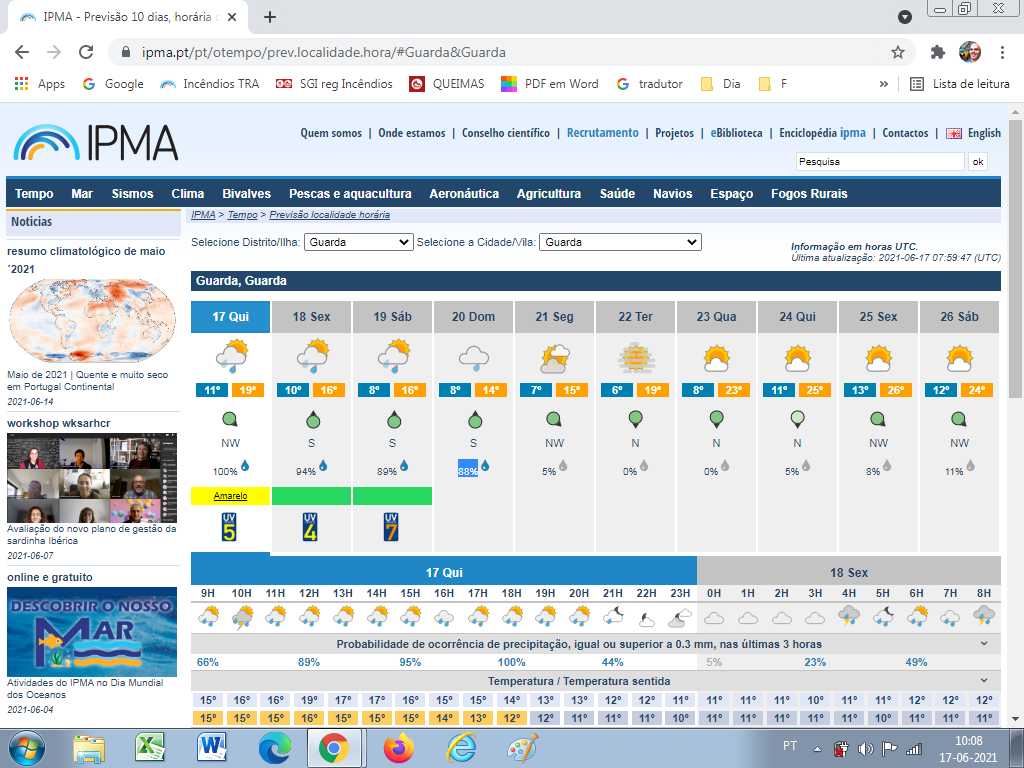Show hidden system tray icons arrow
This screenshot has width=1024, height=768.
(x=817, y=749)
